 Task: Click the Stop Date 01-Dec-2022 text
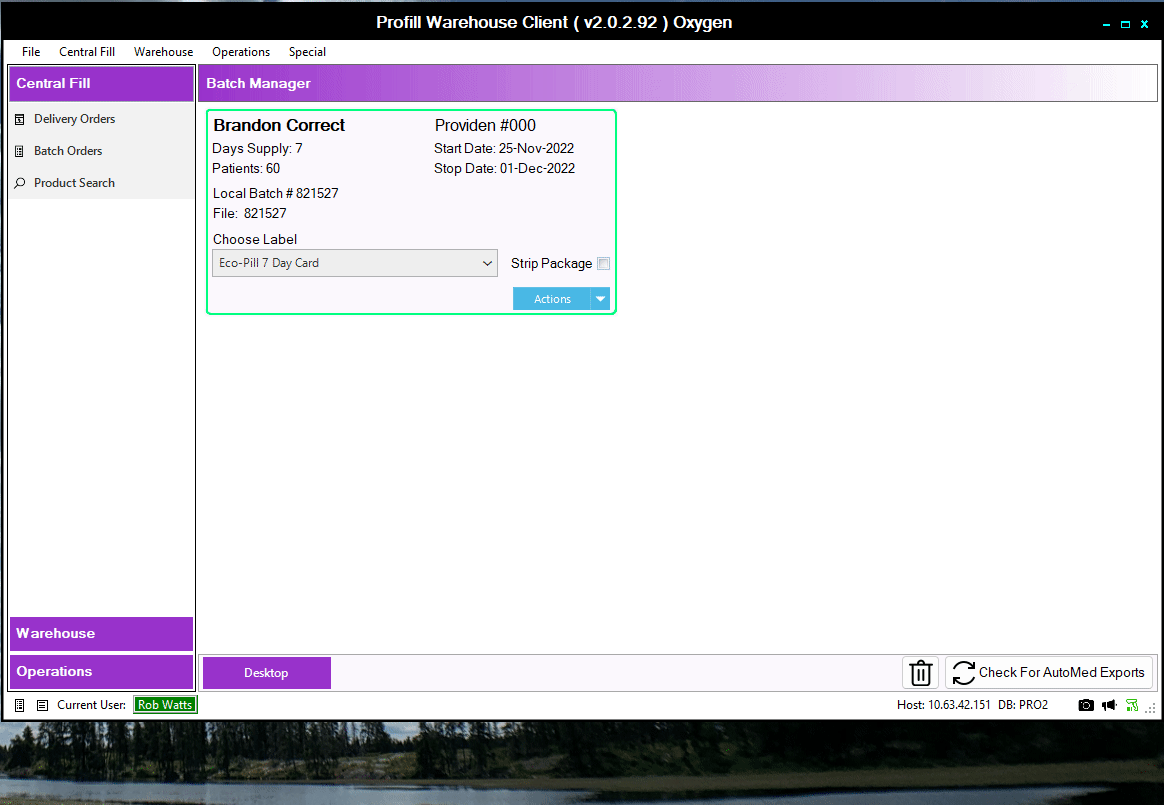[504, 169]
